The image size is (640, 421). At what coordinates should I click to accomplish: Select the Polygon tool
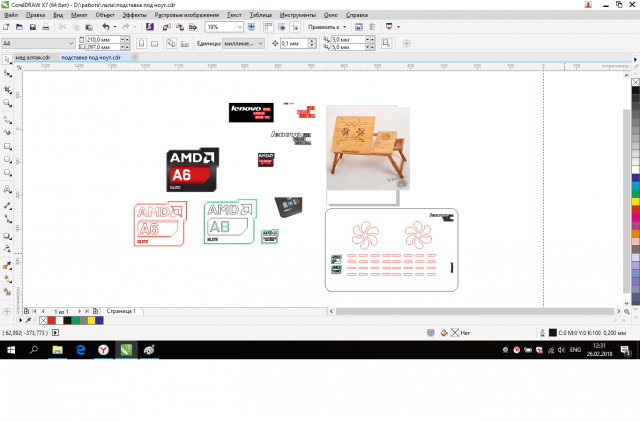click(7, 173)
